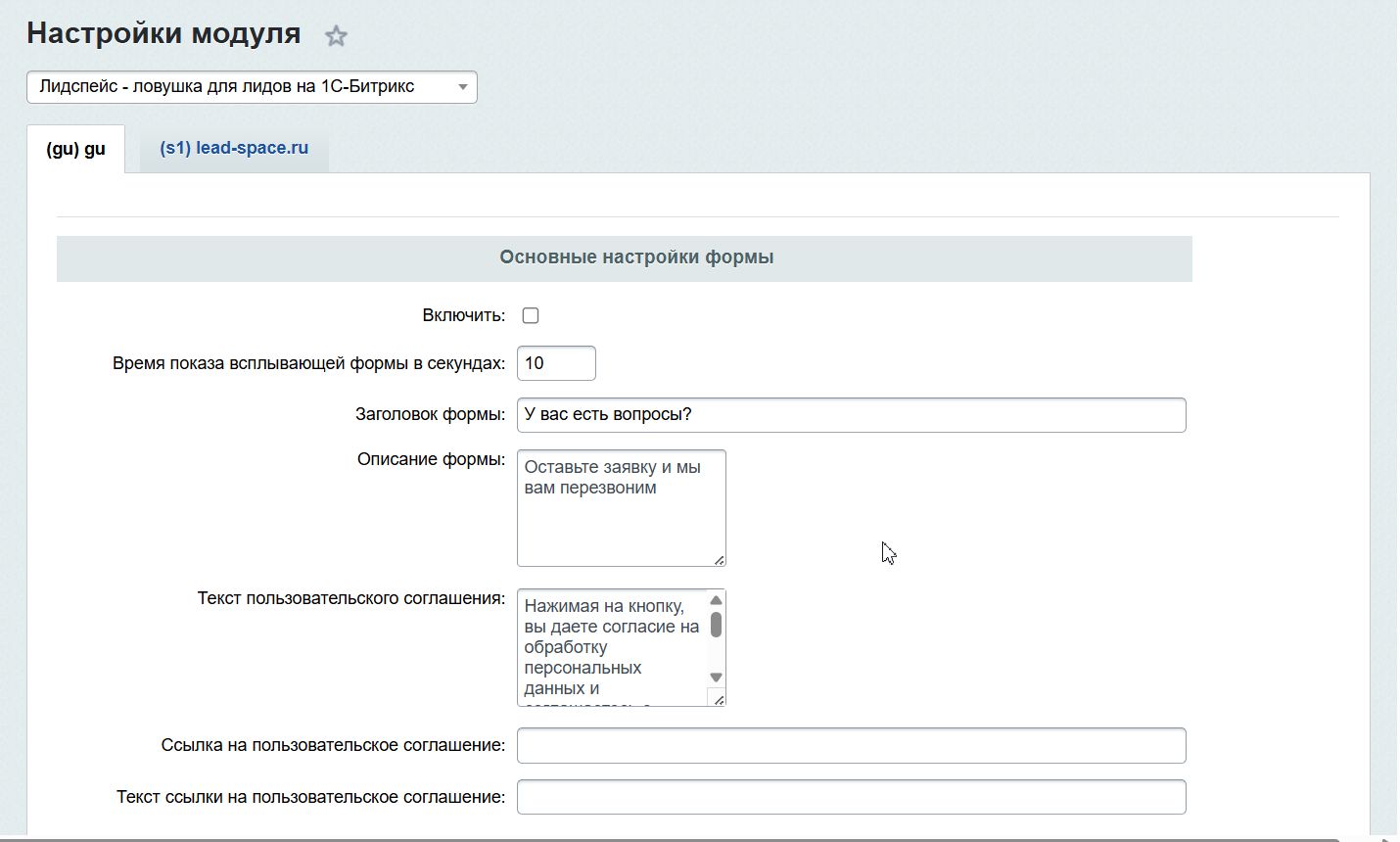The height and width of the screenshot is (842, 1400).
Task: Click the Заголовок формы label
Action: [x=430, y=414]
